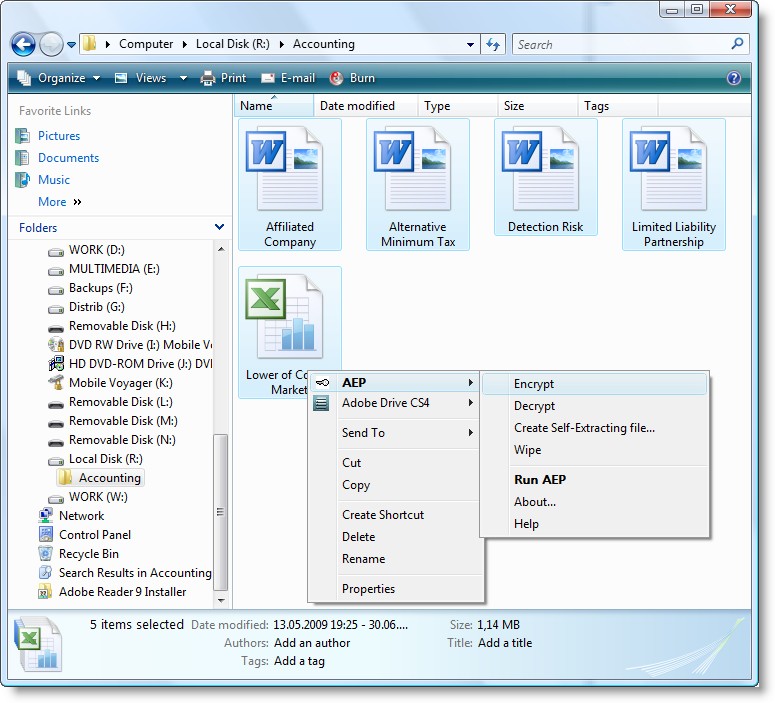The image size is (775, 703).
Task: Click the refresh button beside address bar
Action: (x=493, y=45)
